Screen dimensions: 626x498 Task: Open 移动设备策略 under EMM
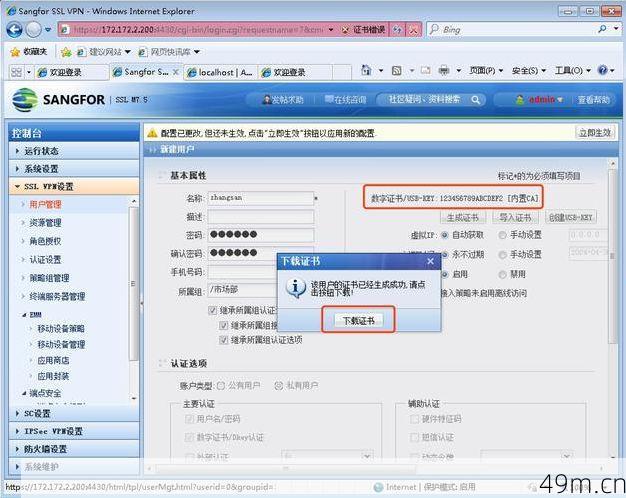[x=61, y=329]
